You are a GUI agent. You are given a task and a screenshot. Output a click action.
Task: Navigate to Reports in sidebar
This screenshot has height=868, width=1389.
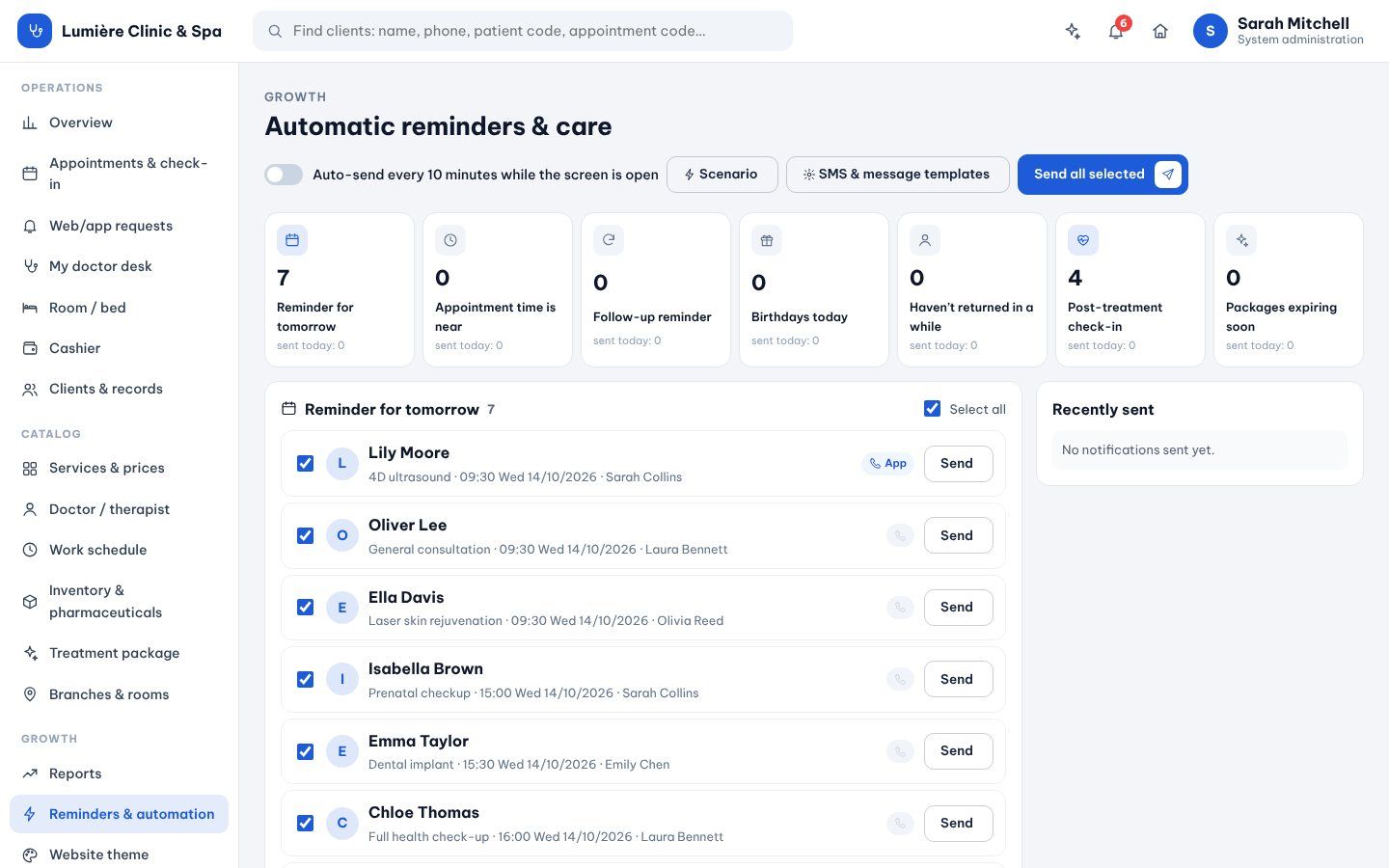click(119, 773)
